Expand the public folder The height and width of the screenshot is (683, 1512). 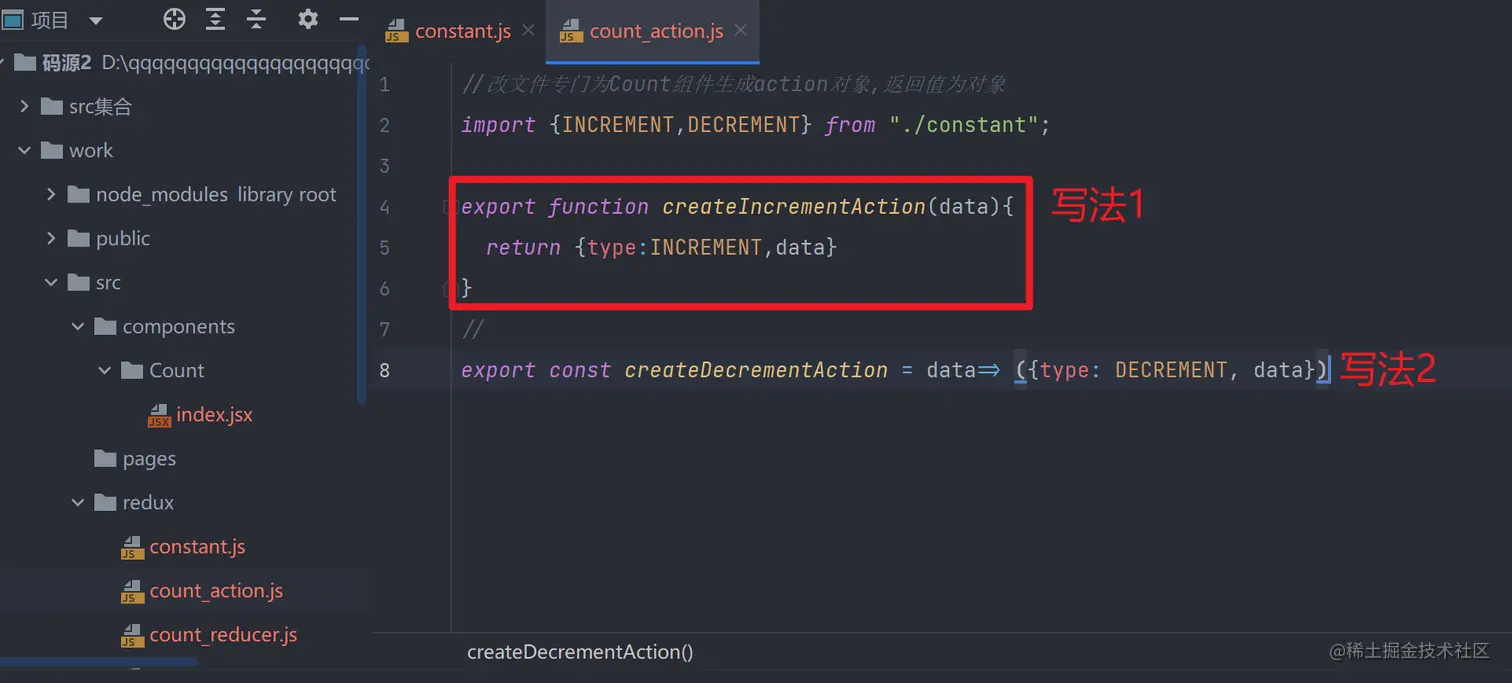coord(51,238)
